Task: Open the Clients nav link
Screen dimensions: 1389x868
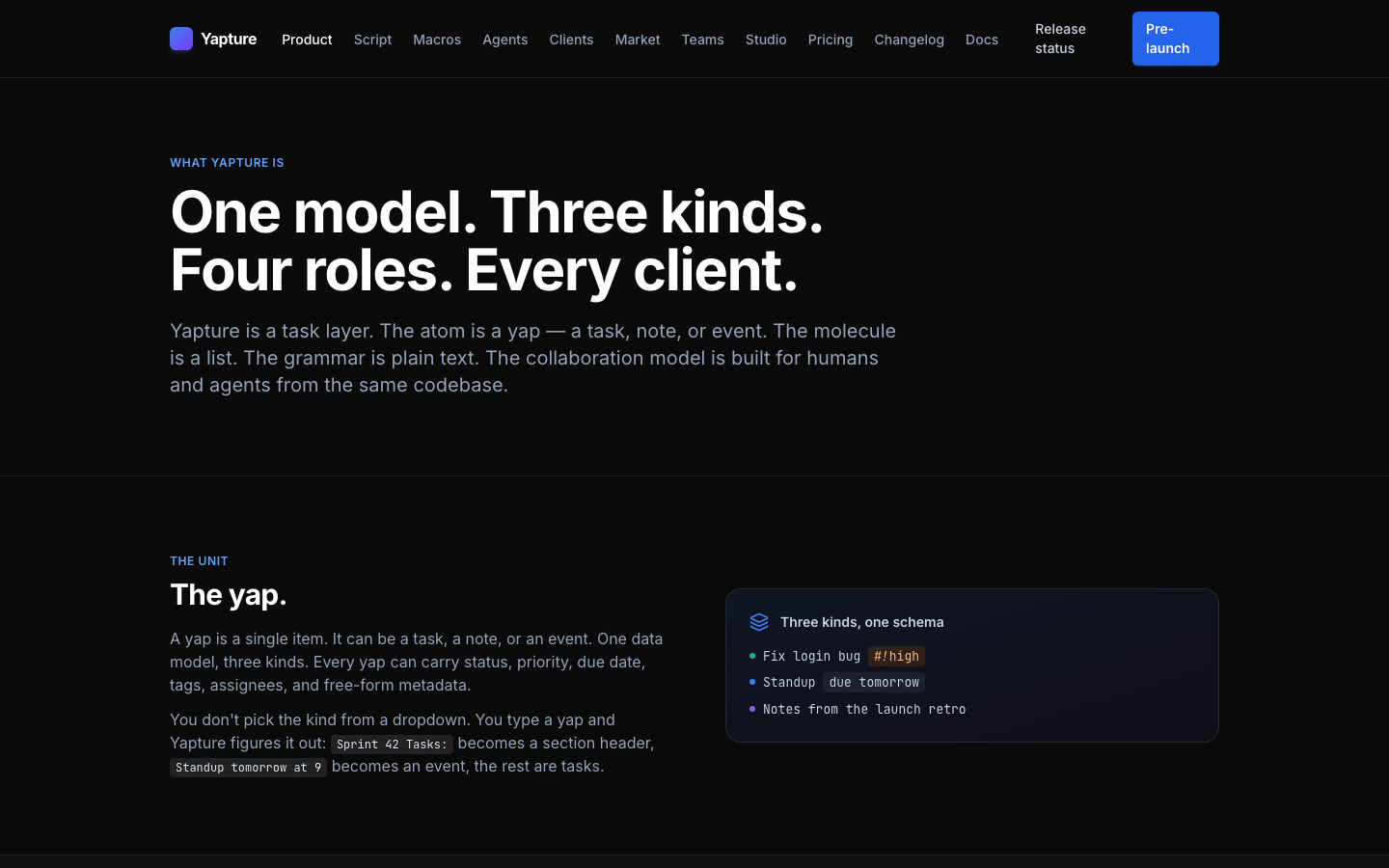Action: click(571, 40)
